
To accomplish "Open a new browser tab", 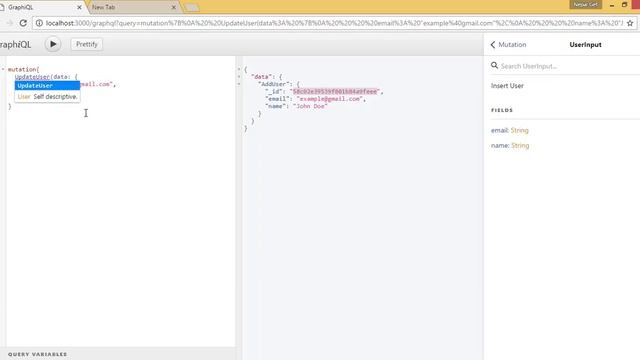I will pyautogui.click(x=192, y=7).
